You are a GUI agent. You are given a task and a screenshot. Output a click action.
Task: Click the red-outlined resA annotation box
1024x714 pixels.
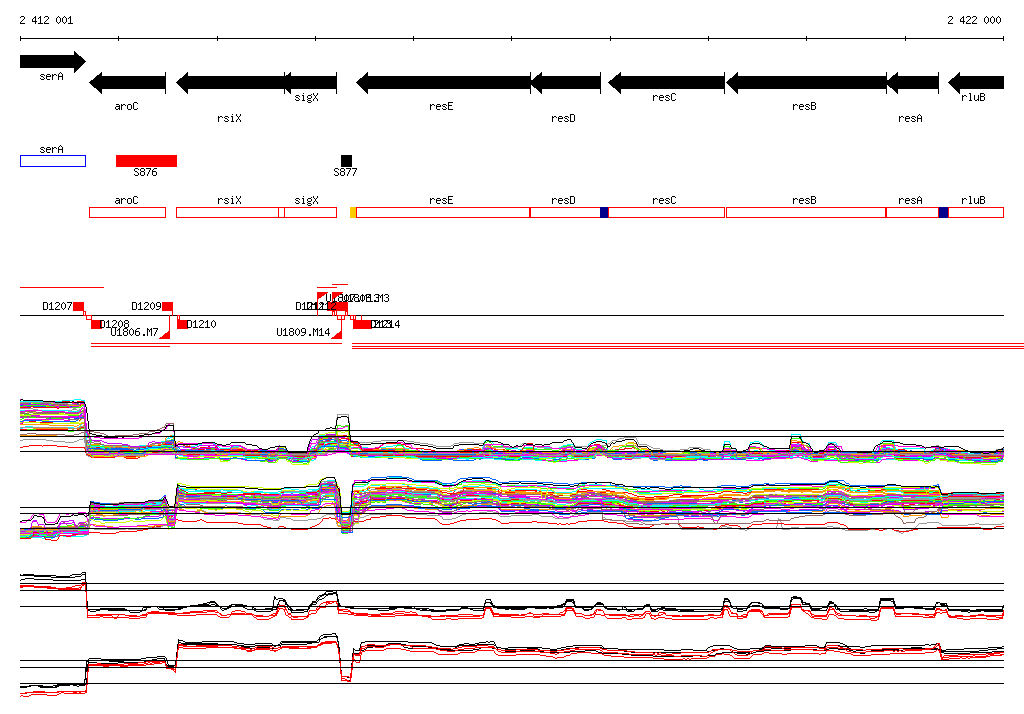point(912,212)
